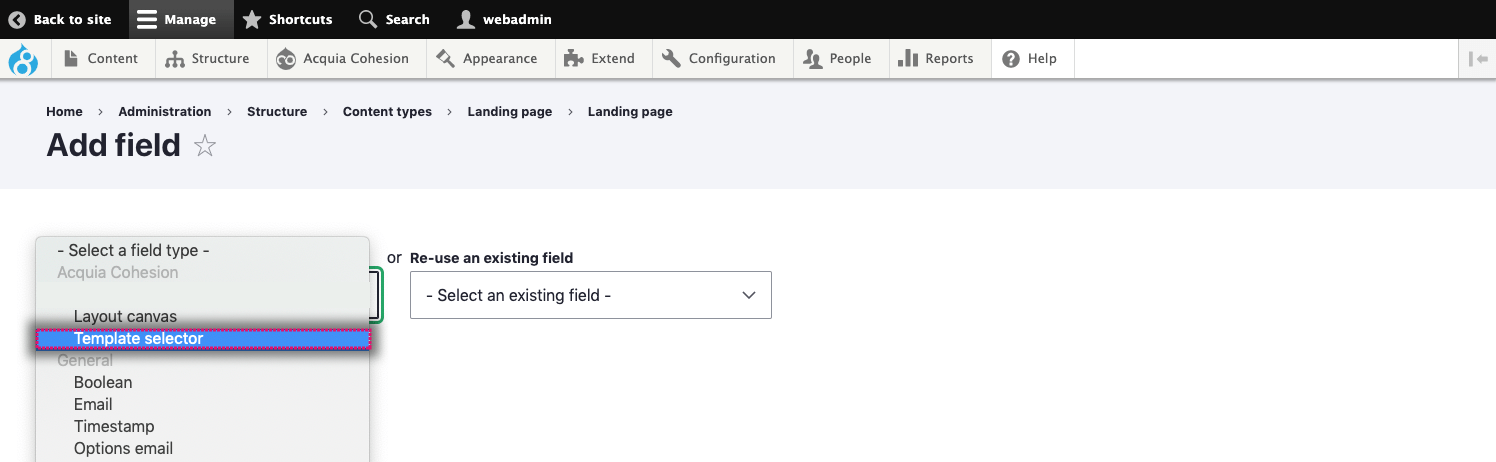Add page to shortcuts star icon
This screenshot has height=462, width=1496.
pyautogui.click(x=205, y=147)
